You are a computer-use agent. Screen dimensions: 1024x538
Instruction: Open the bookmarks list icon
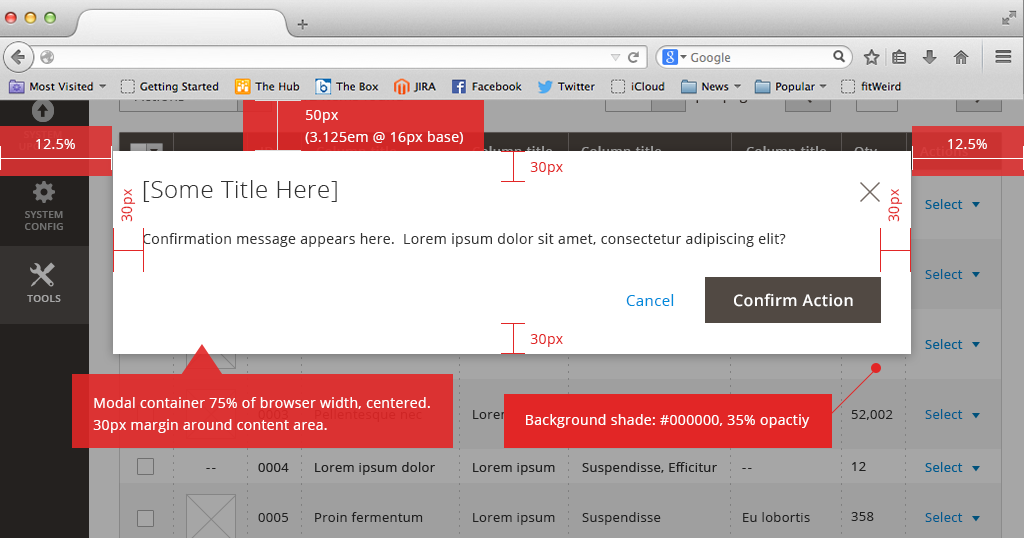[x=899, y=57]
